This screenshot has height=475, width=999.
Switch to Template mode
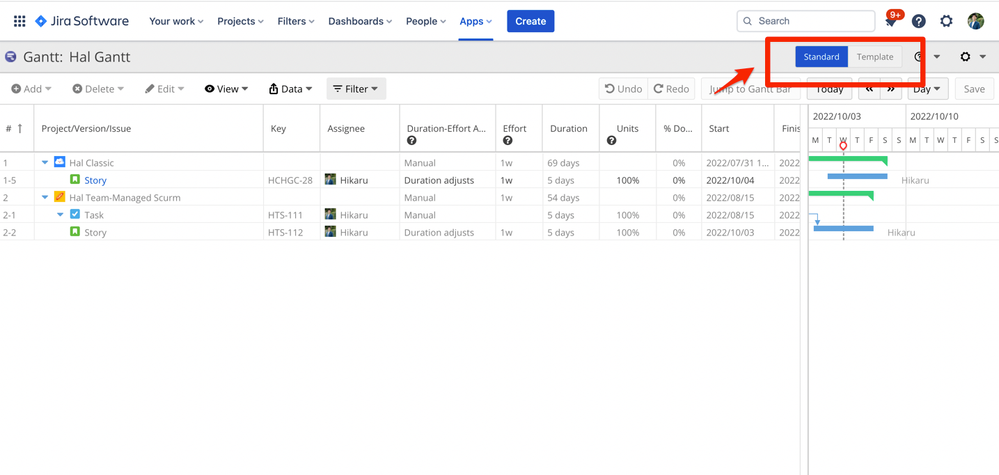pyautogui.click(x=875, y=57)
